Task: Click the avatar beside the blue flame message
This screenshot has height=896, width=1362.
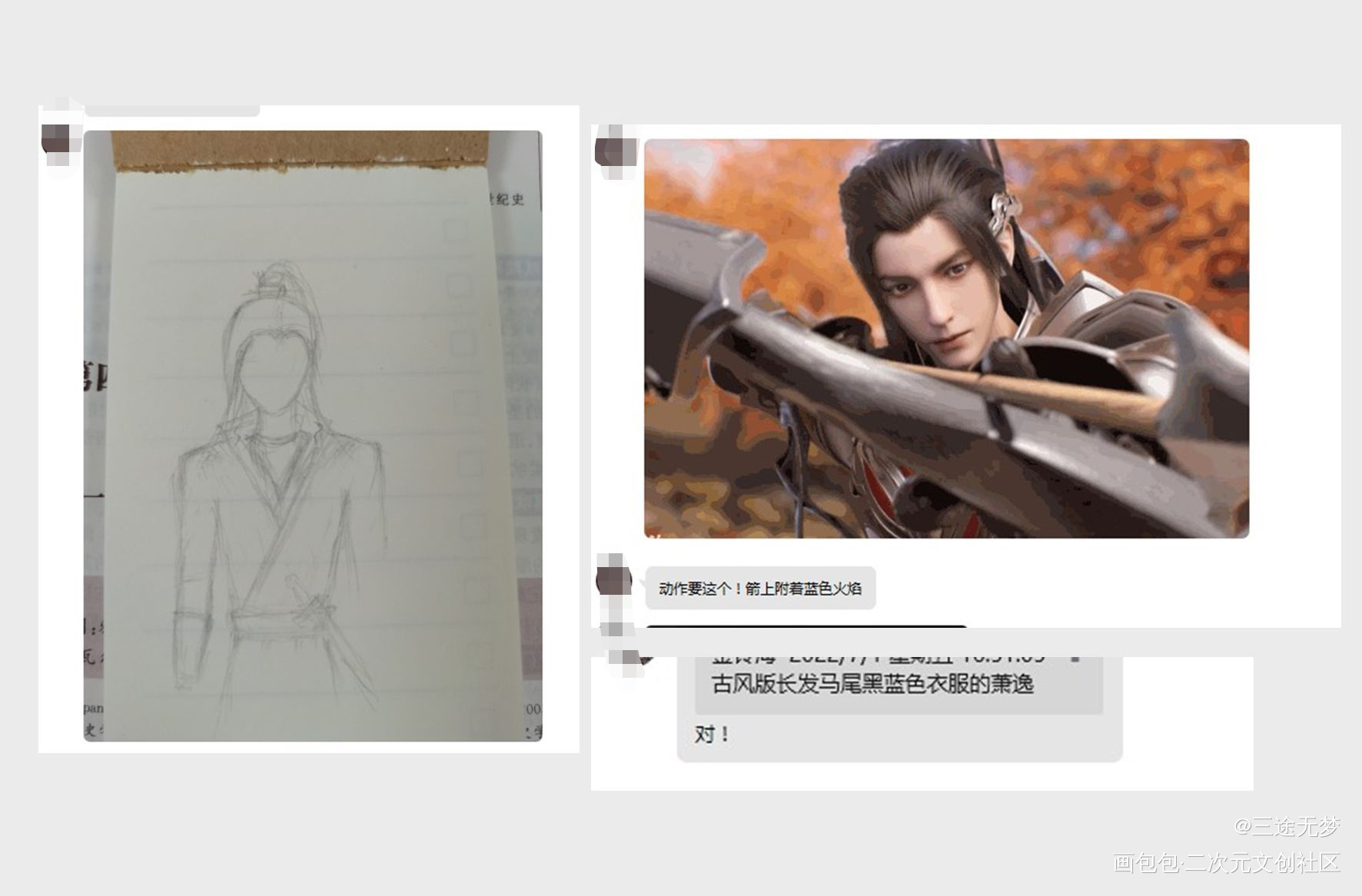Action: tap(614, 581)
